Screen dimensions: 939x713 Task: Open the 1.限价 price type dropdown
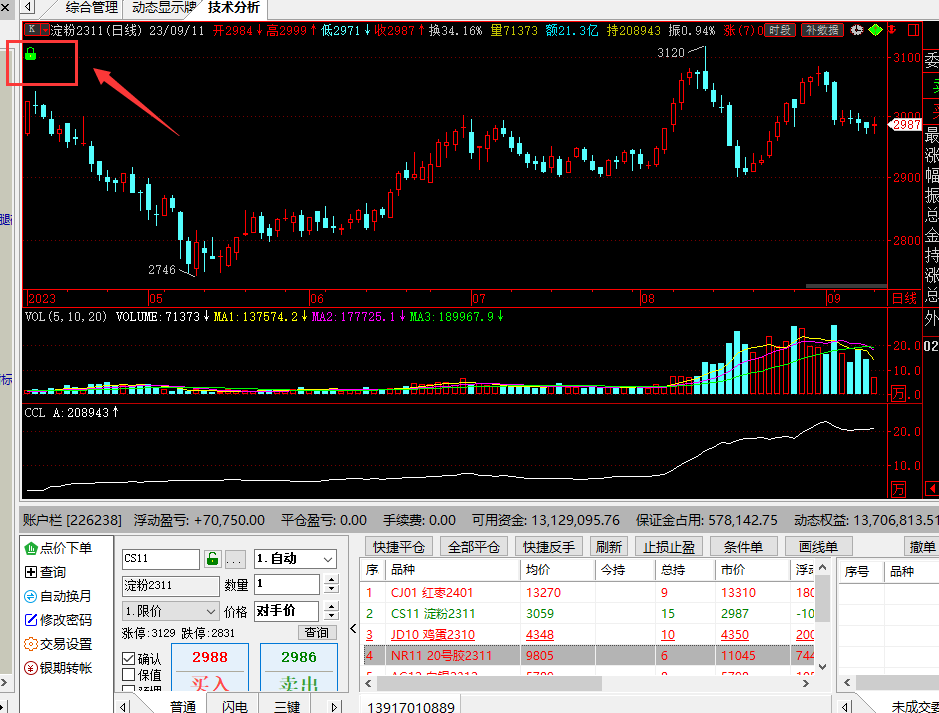170,611
